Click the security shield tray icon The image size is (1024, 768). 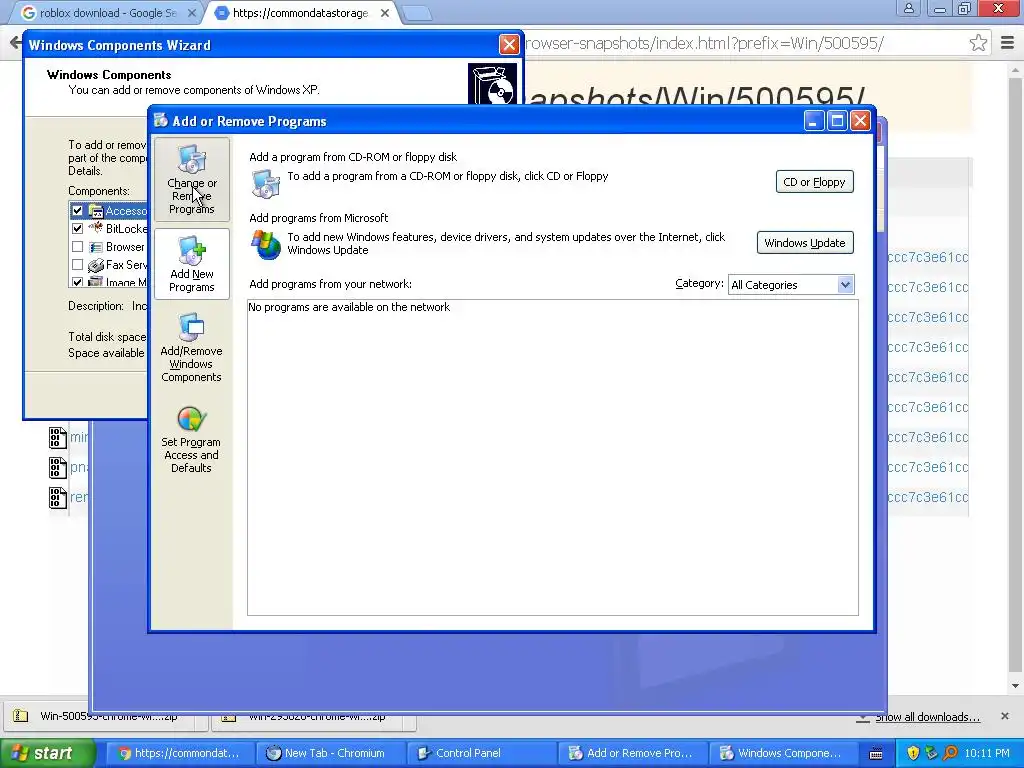[913, 753]
